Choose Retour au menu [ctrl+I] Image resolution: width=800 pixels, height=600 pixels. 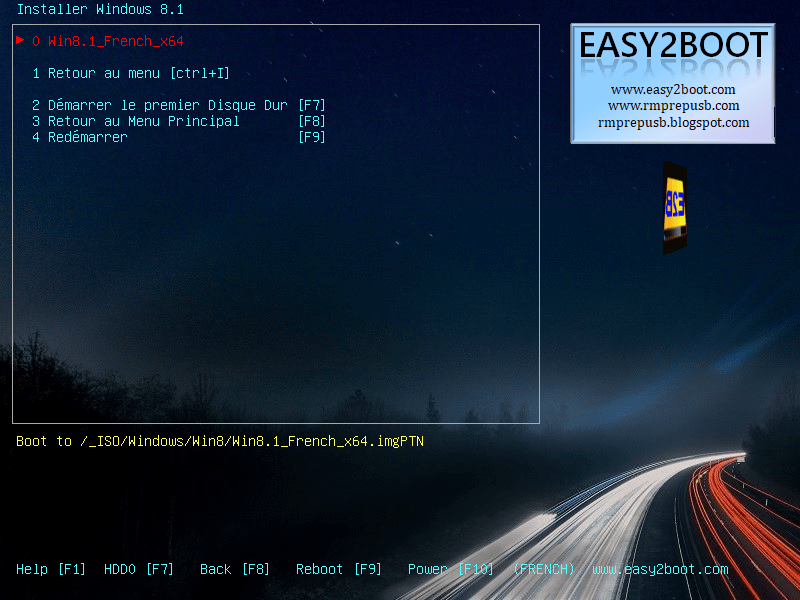point(131,73)
